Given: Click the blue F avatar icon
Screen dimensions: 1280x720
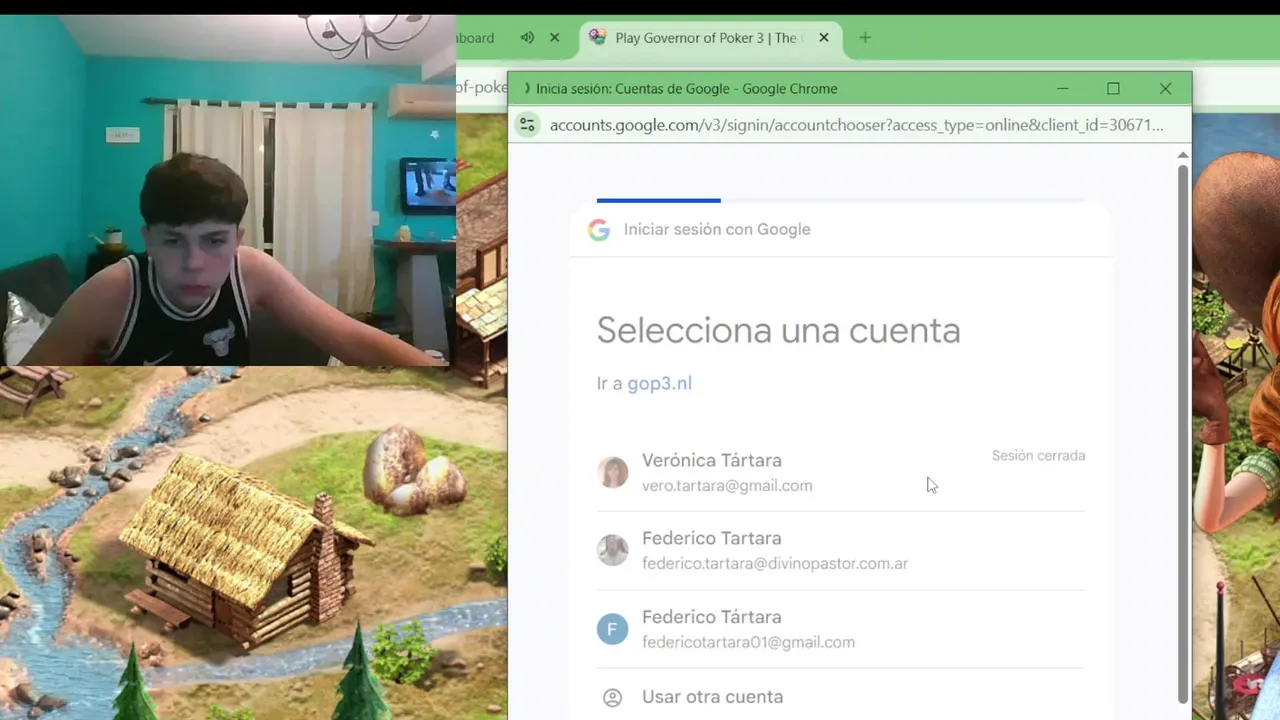Looking at the screenshot, I should pyautogui.click(x=612, y=629).
